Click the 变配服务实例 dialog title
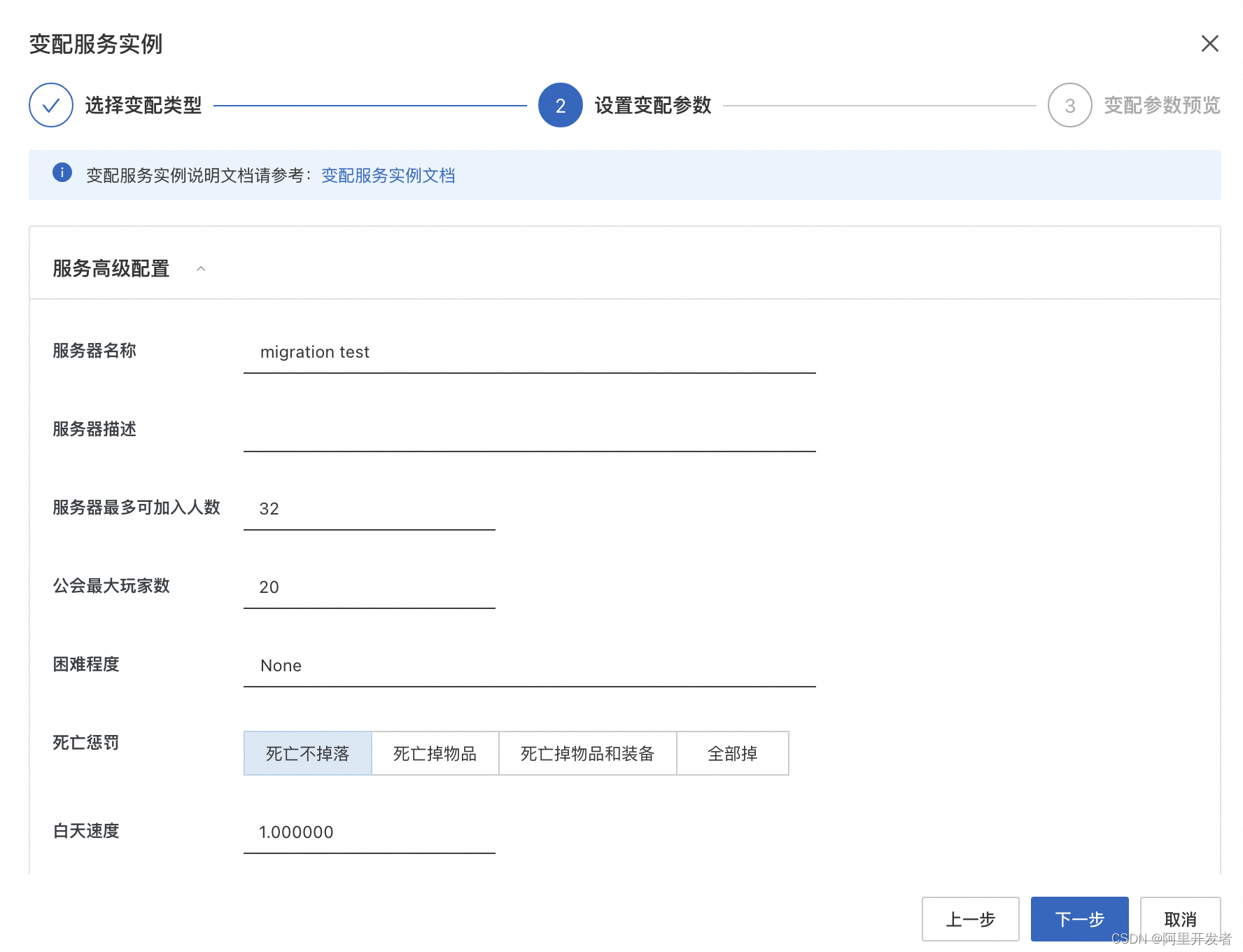Image resolution: width=1243 pixels, height=952 pixels. pyautogui.click(x=96, y=44)
